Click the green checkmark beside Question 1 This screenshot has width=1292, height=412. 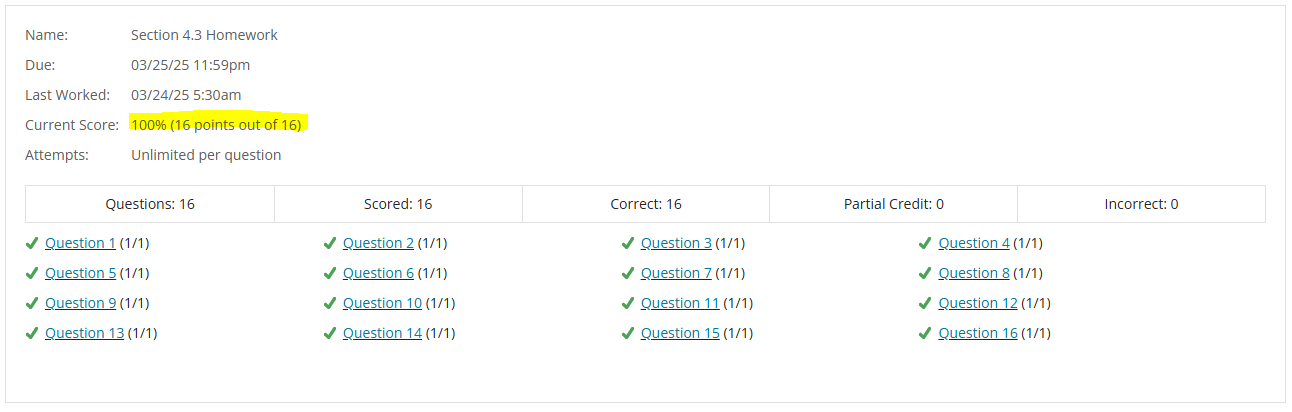tap(32, 243)
